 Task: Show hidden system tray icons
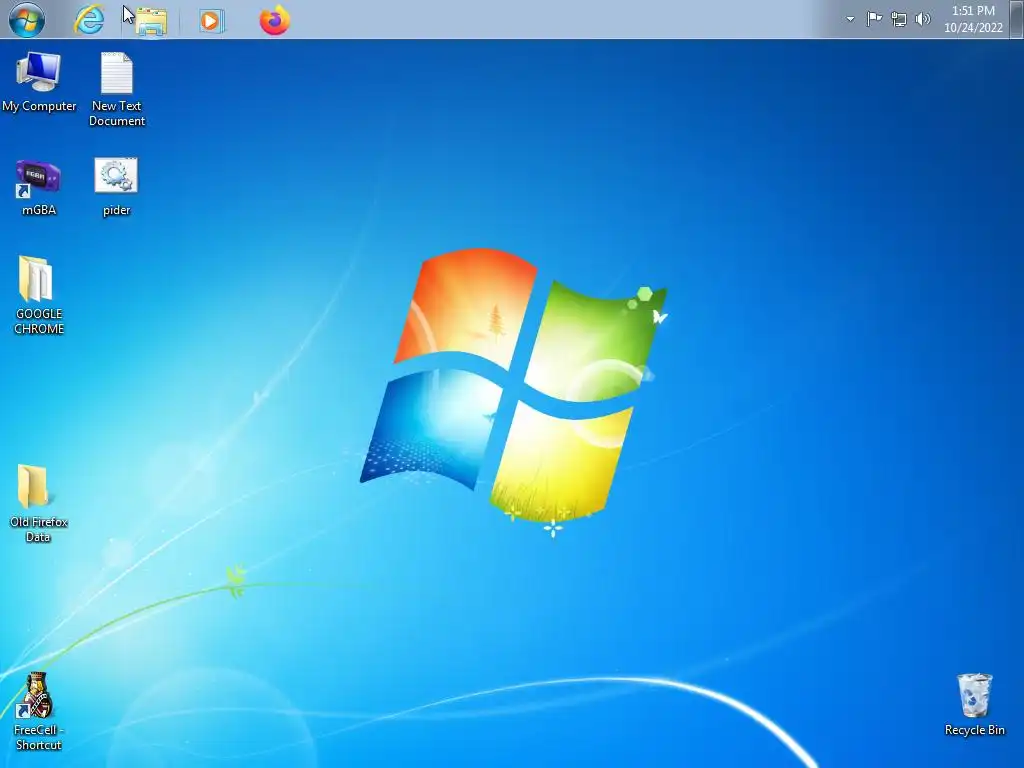(x=850, y=19)
